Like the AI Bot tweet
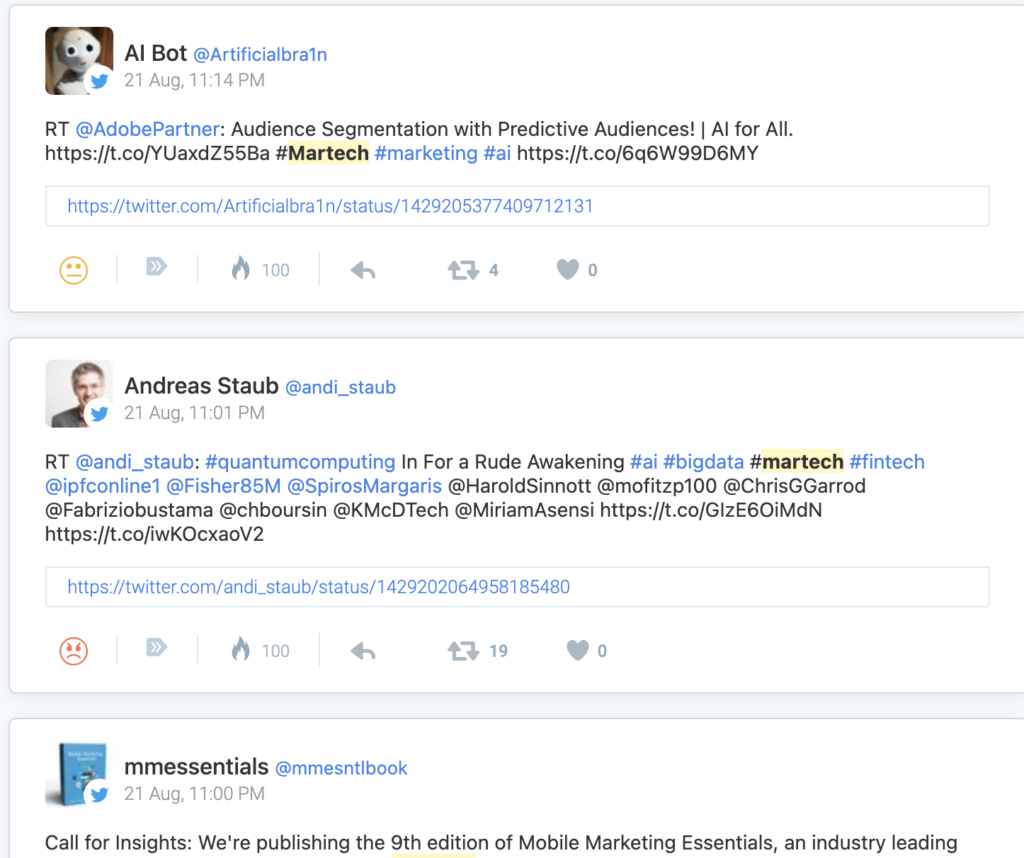Viewport: 1024px width, 858px height. [568, 269]
